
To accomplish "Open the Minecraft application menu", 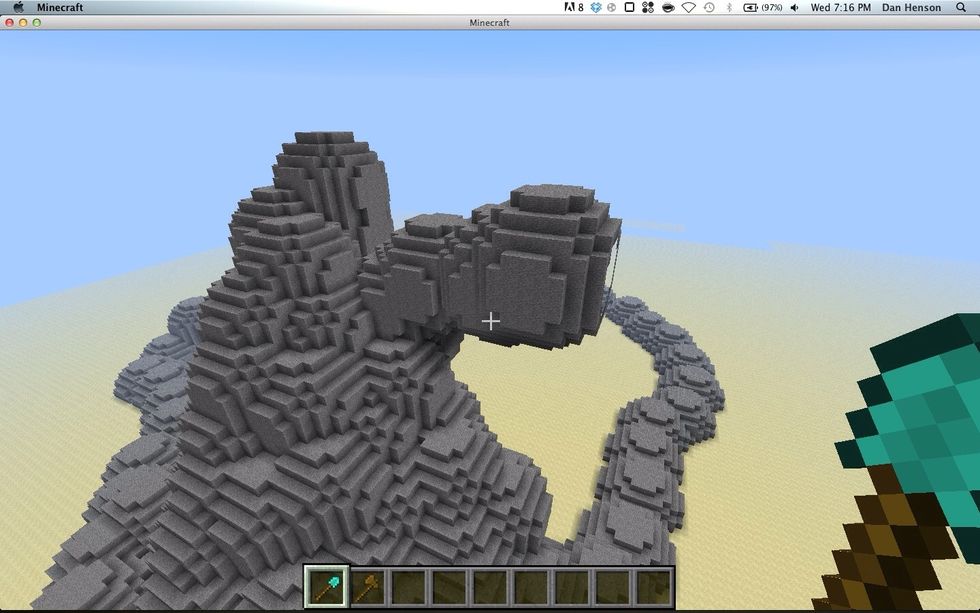I will point(60,7).
